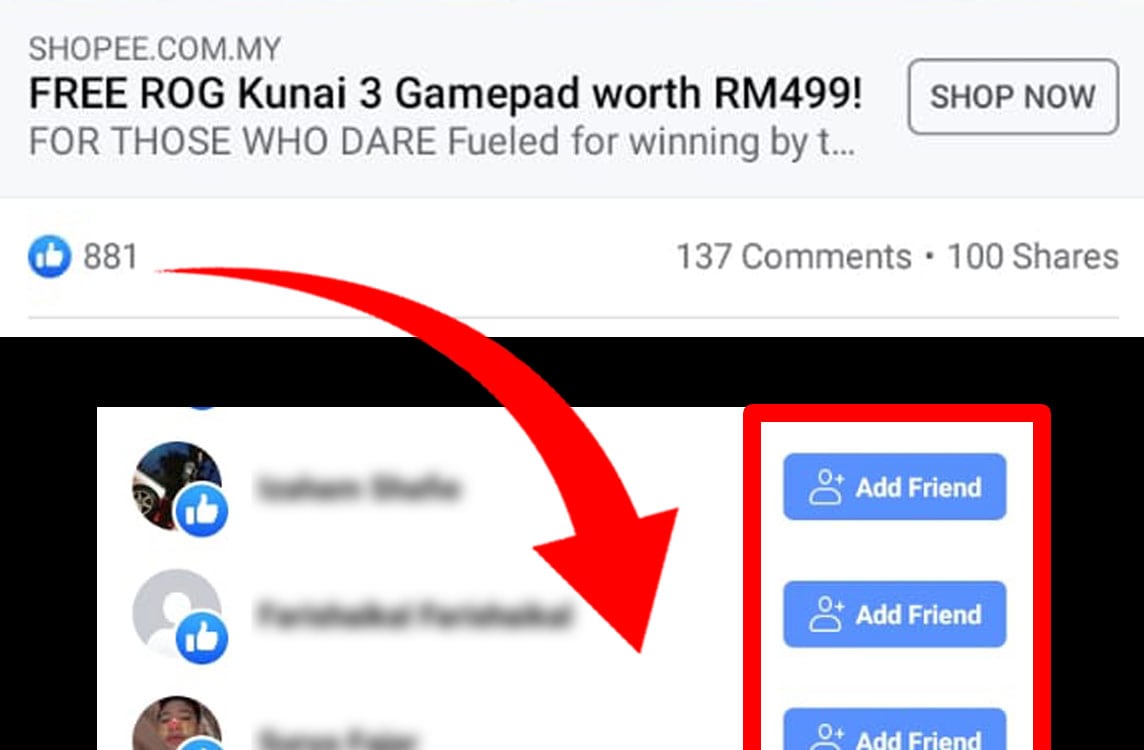Click person-plus icon in the topmost Add Friend button
Viewport: 1144px width, 750px height.
(x=827, y=487)
